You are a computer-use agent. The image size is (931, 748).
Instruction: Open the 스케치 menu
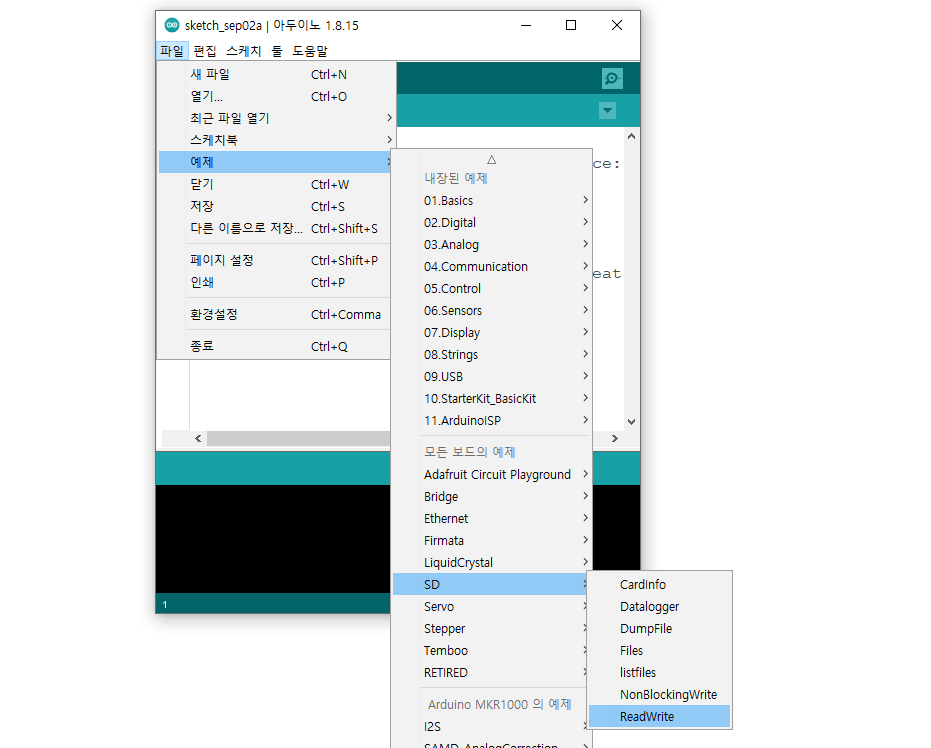243,51
